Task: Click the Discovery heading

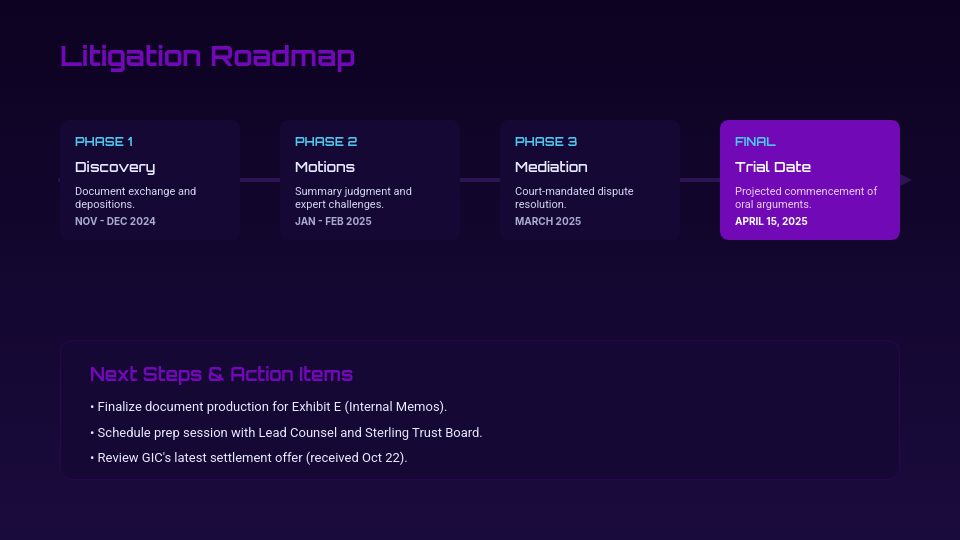Action: click(x=115, y=167)
